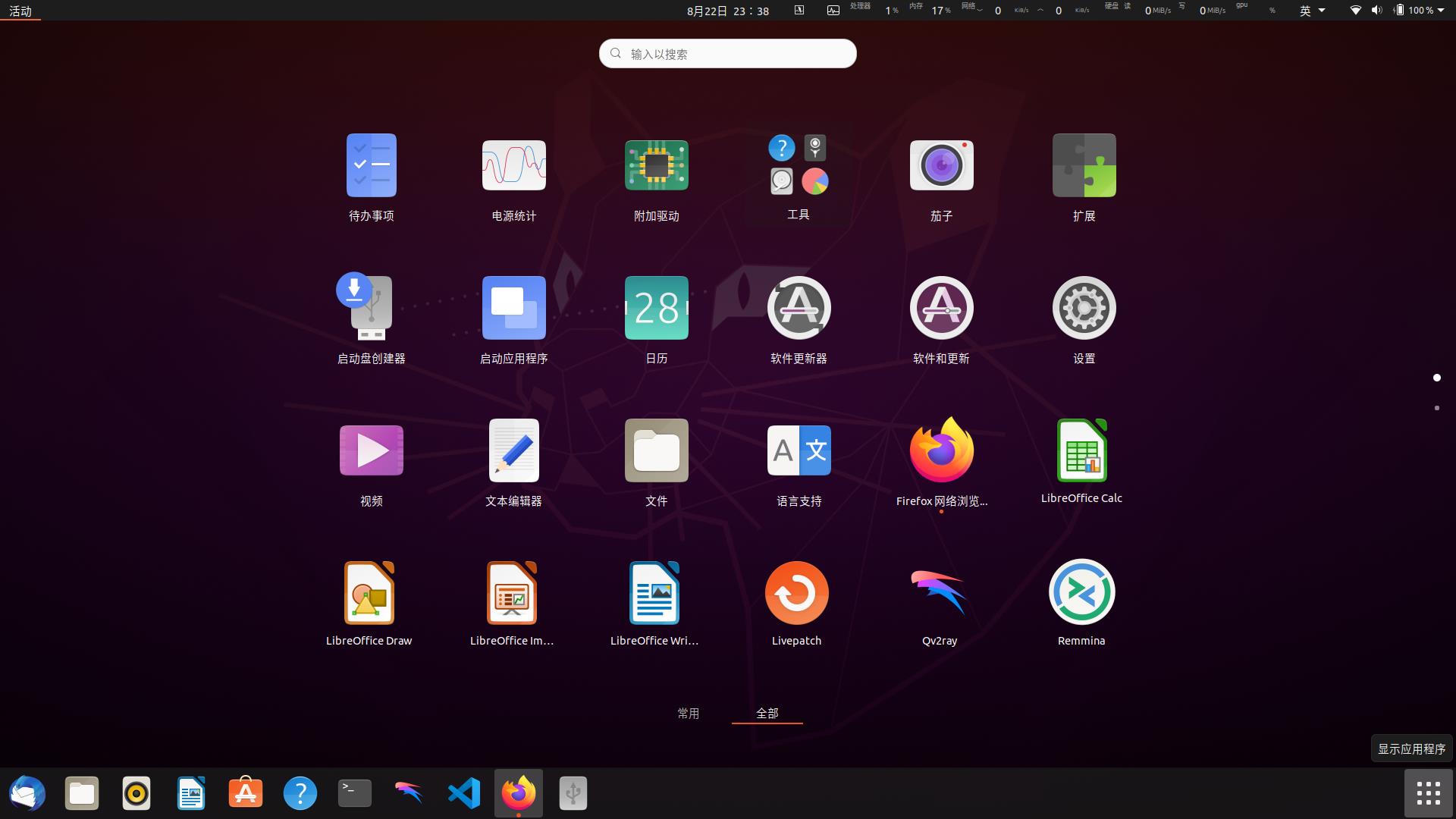Open Livepatch app
1456x819 pixels.
pyautogui.click(x=797, y=603)
